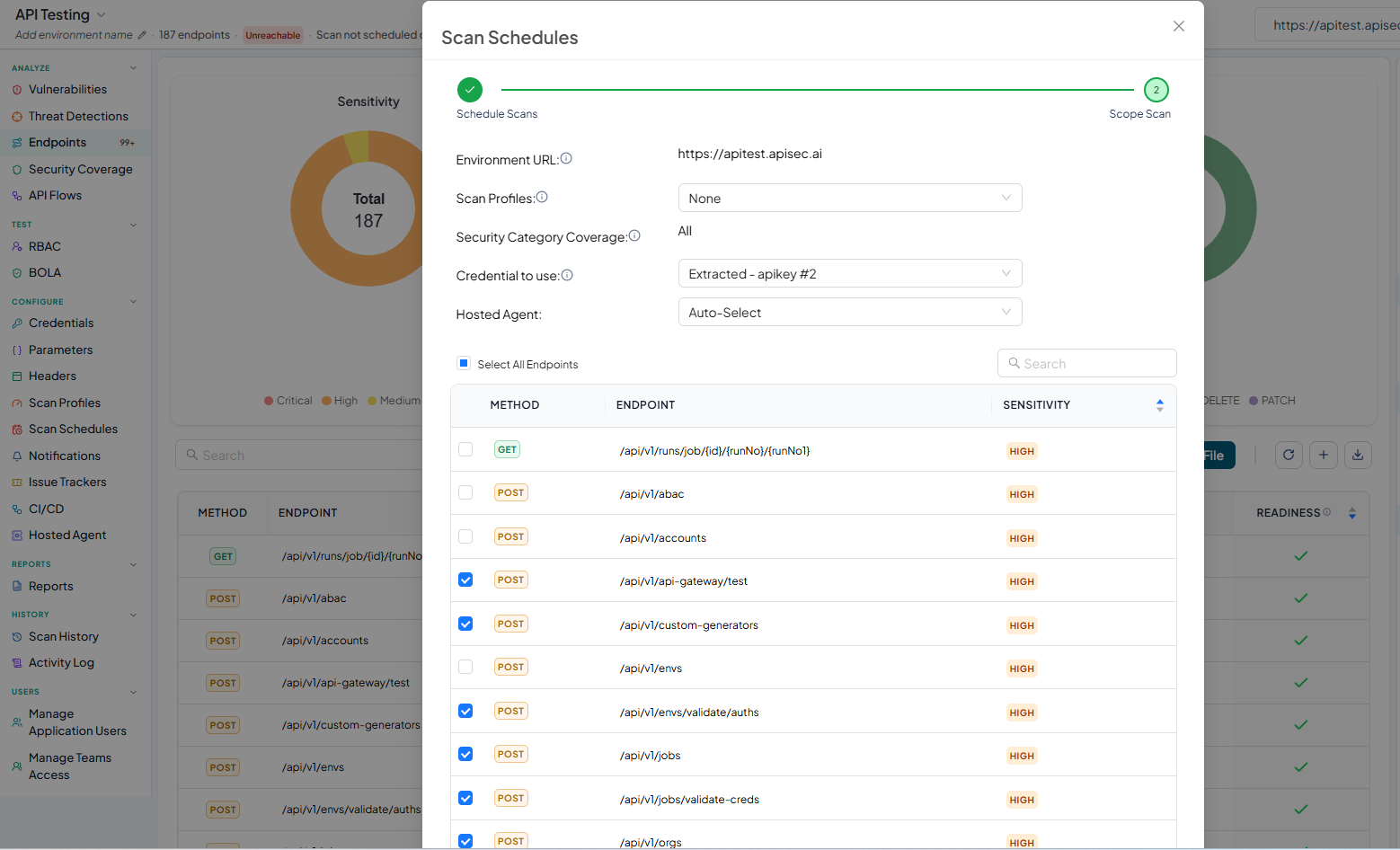
Task: Close the Scan Schedules dialog
Action: [1179, 26]
